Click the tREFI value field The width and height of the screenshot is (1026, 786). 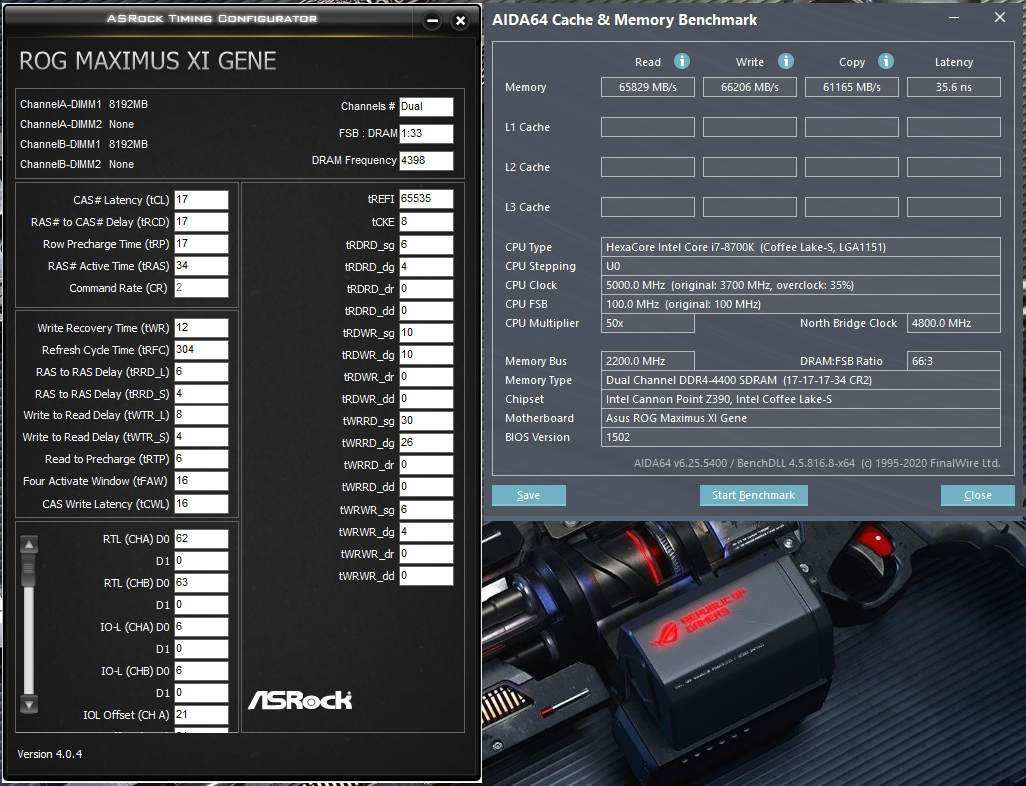click(427, 199)
